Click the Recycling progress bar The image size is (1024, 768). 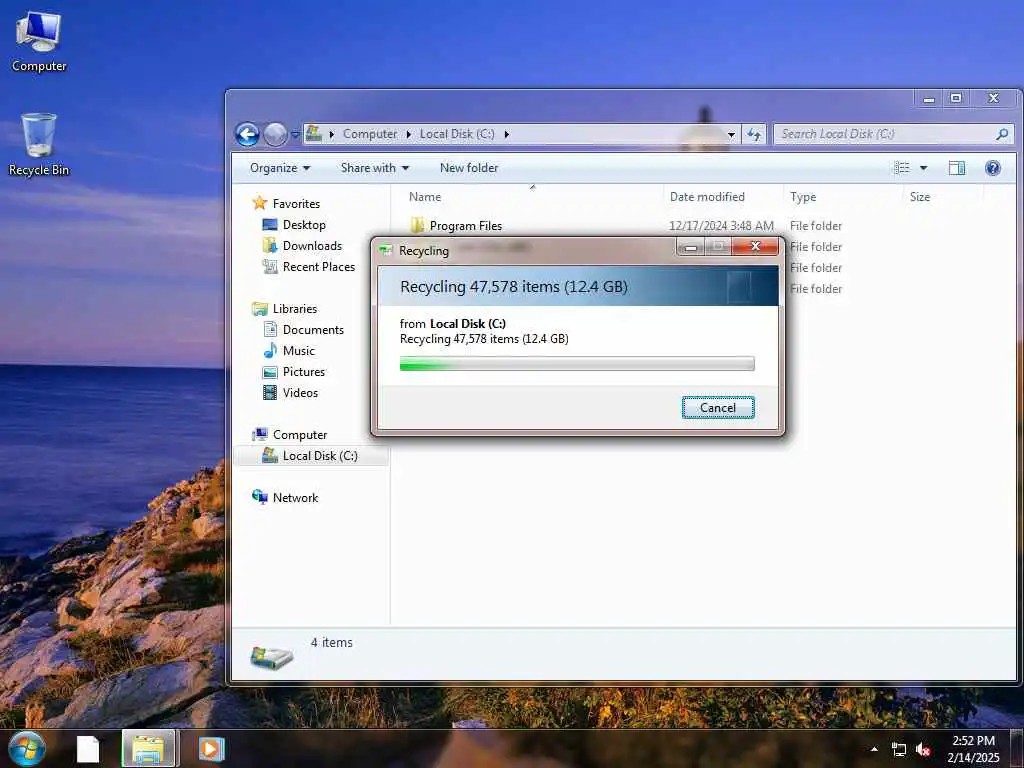(x=577, y=364)
